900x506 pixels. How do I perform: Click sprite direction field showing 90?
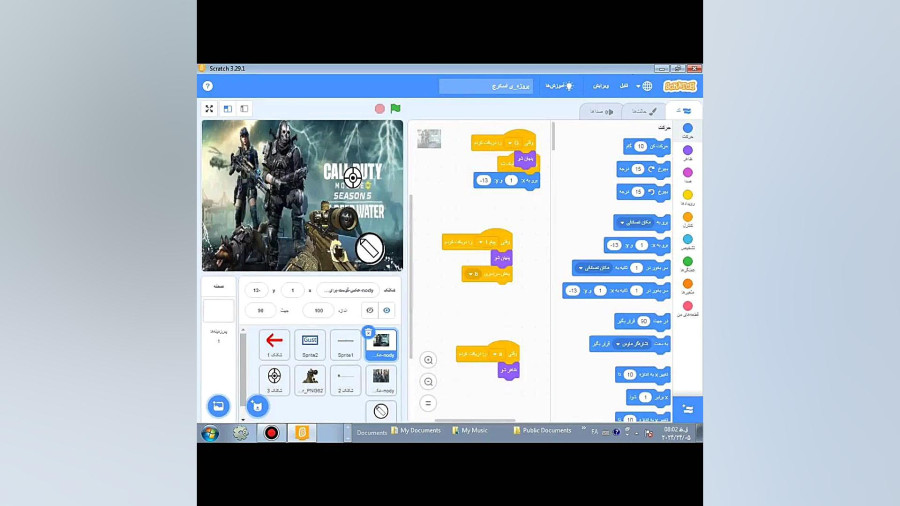click(x=261, y=310)
